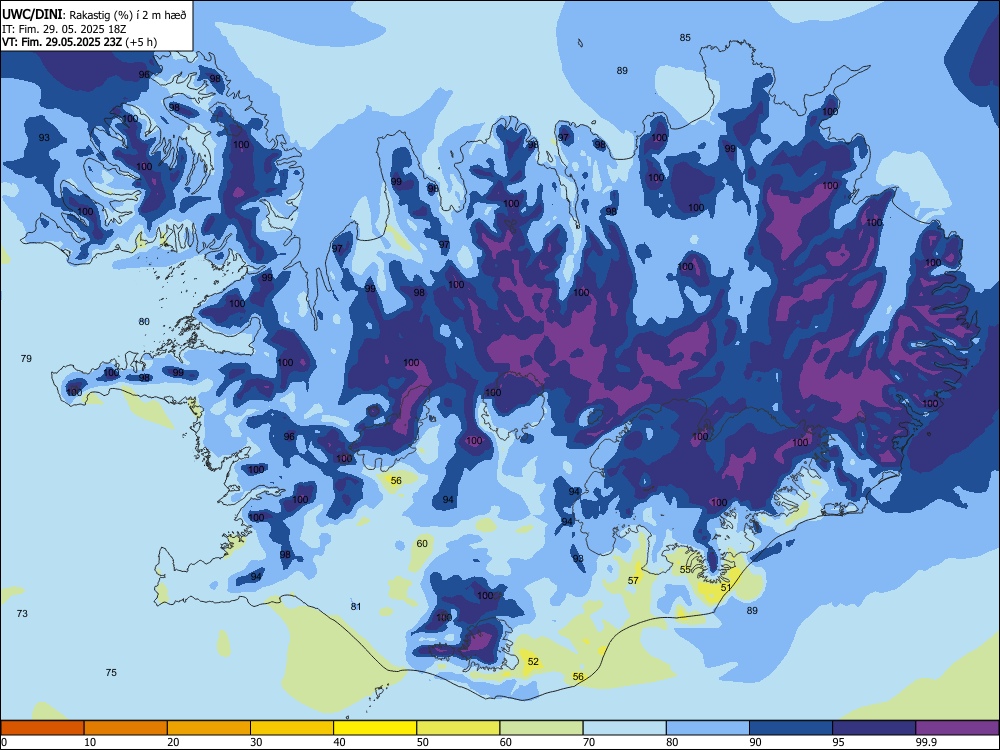
Task: Click the purple above-99.9 legend swatch
Action: coord(957,728)
